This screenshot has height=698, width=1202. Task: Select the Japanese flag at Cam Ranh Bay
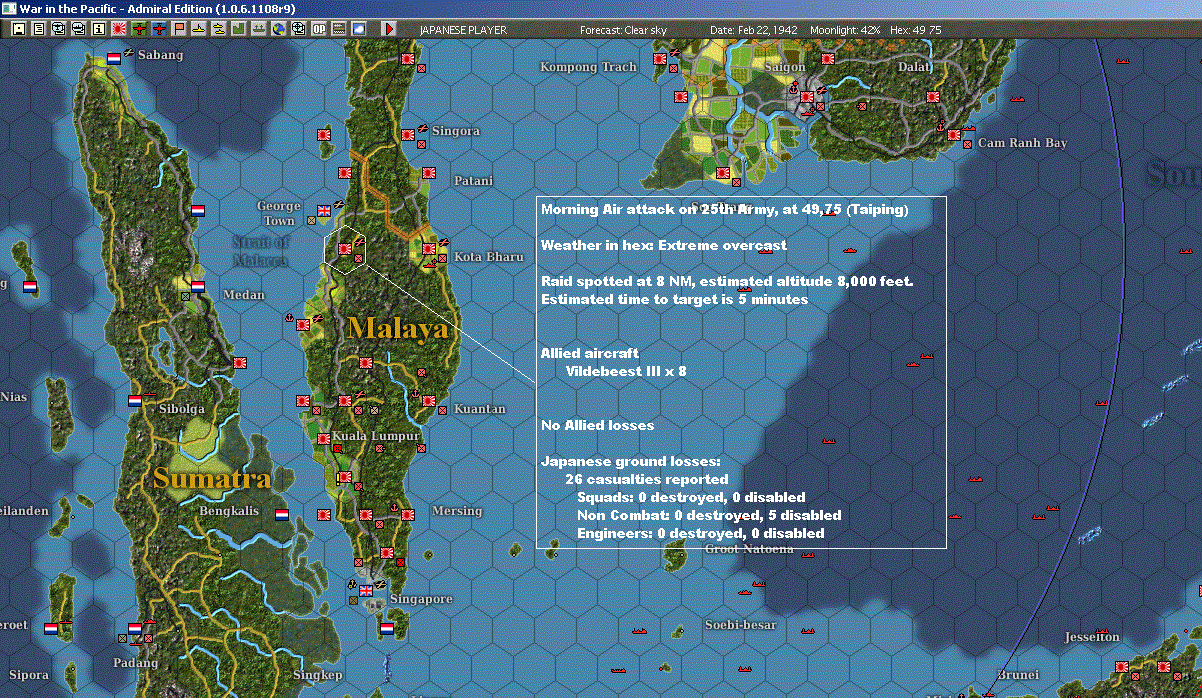tap(953, 134)
